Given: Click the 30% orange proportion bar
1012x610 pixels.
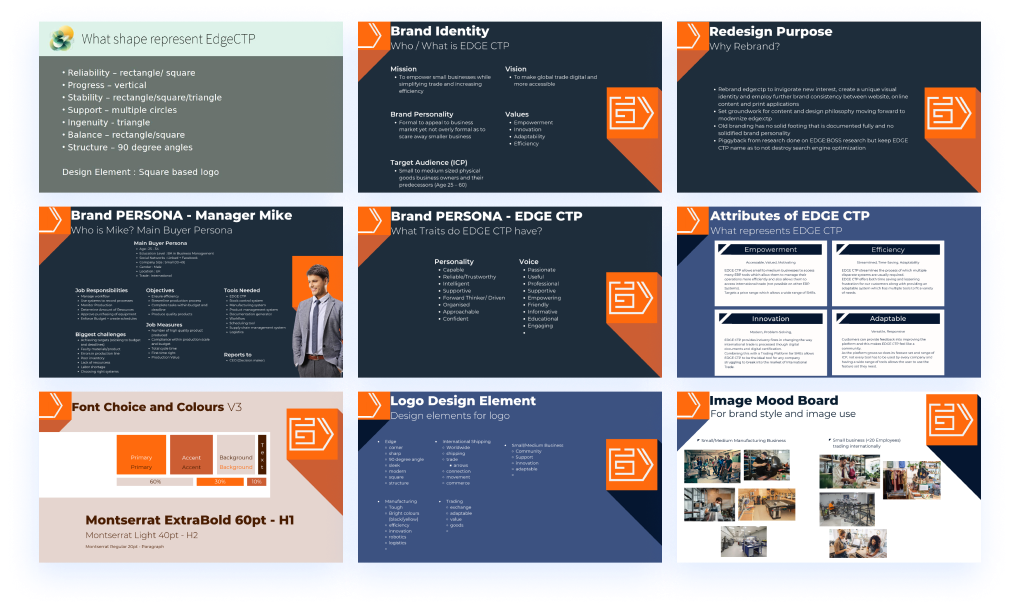Looking at the screenshot, I should click(x=220, y=482).
